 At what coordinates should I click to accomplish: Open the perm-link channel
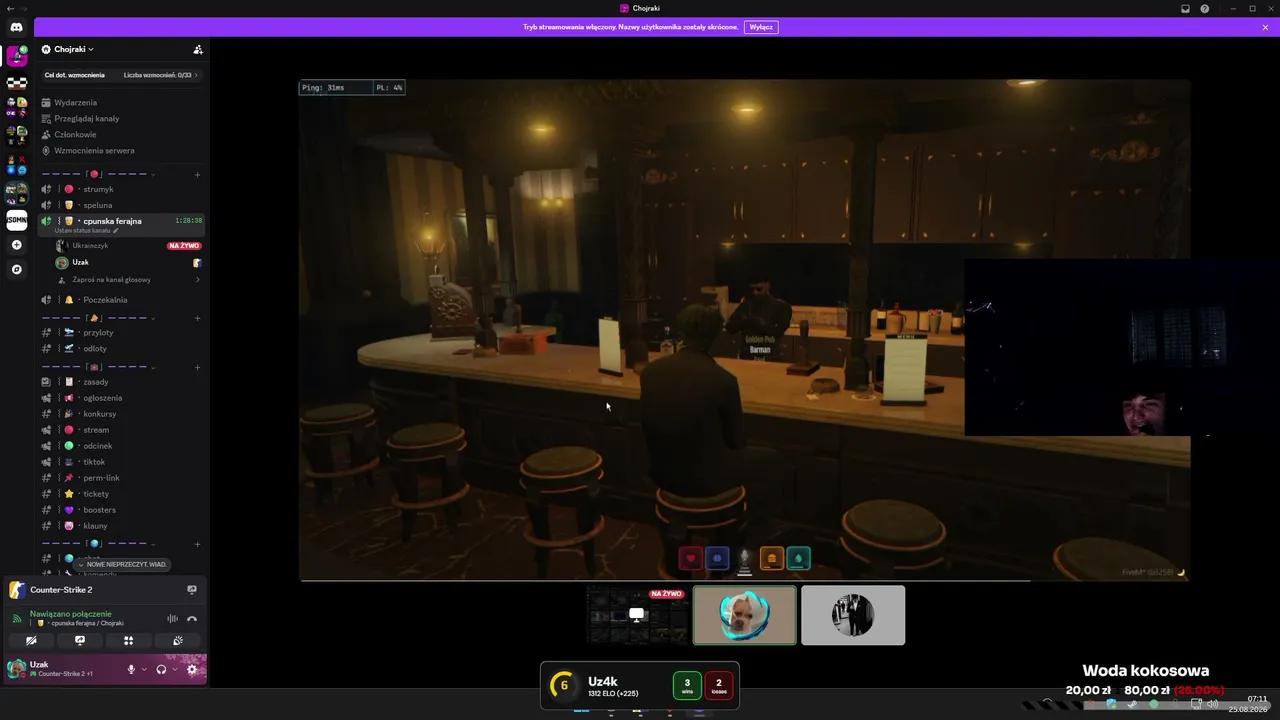121,478
